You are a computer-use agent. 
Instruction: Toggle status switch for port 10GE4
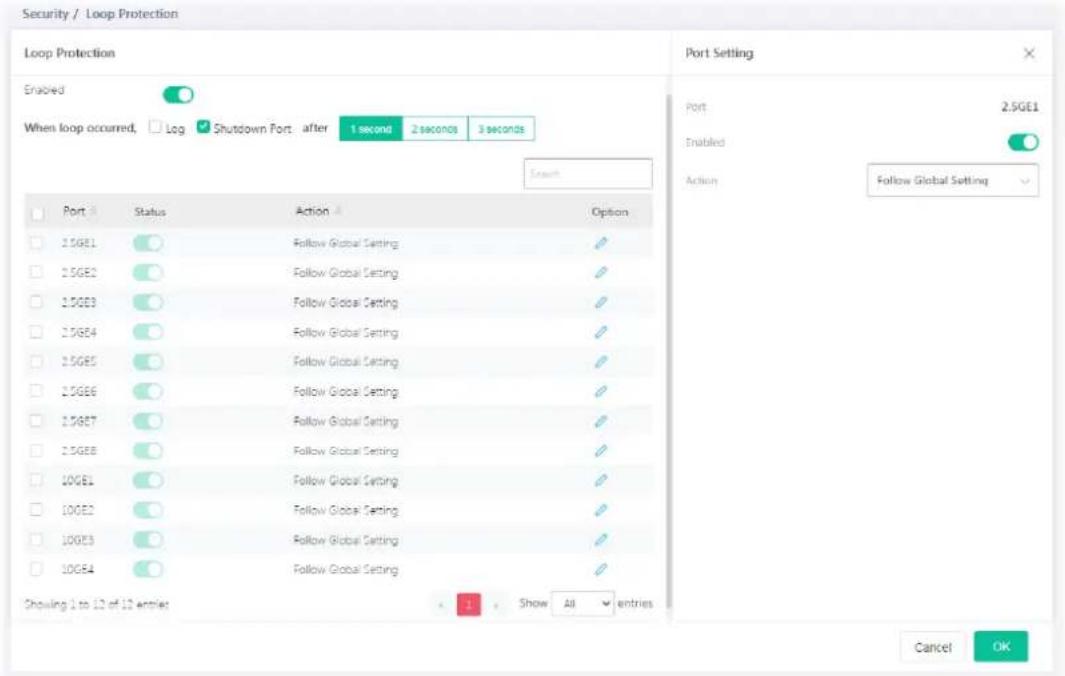[x=147, y=569]
